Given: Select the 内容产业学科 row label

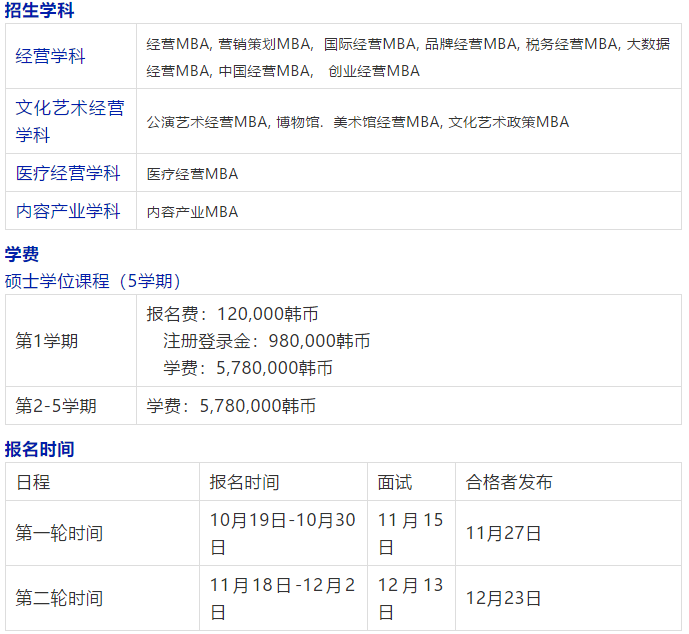Looking at the screenshot, I should [68, 211].
